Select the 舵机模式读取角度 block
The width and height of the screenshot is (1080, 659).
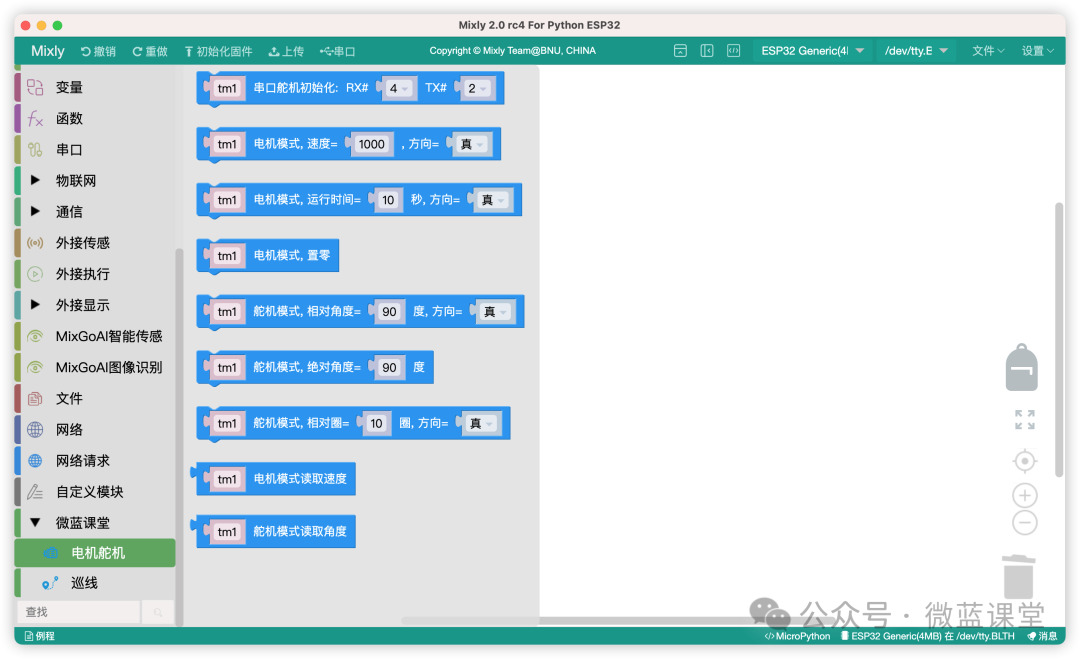point(274,531)
